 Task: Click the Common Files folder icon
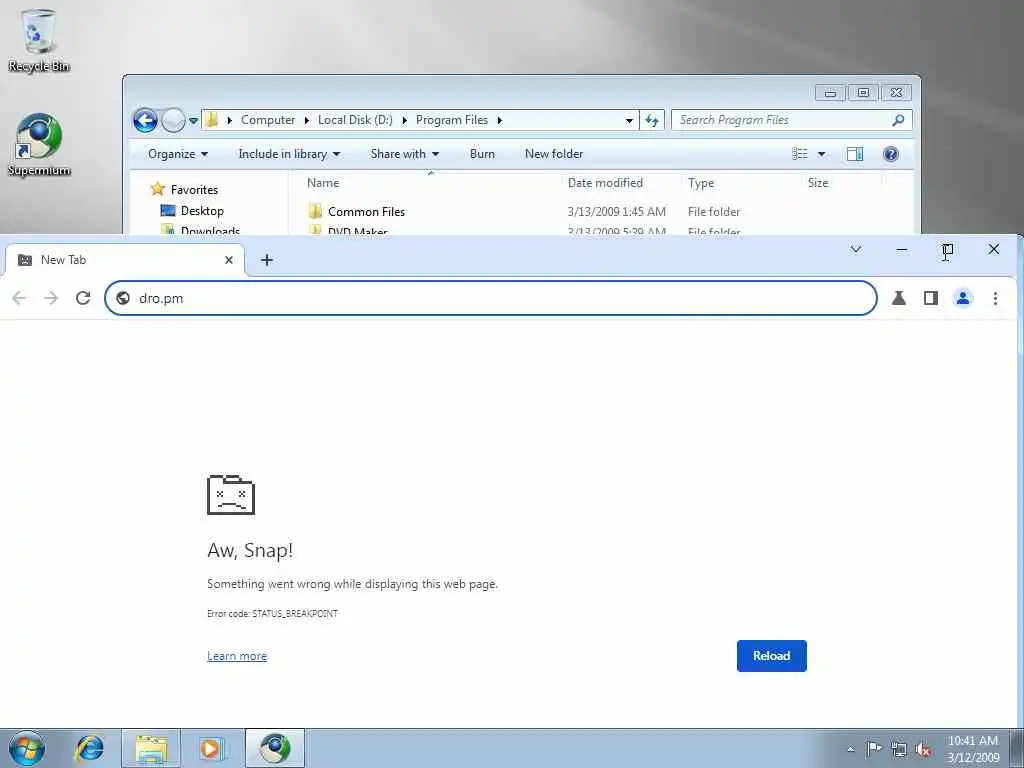click(315, 211)
